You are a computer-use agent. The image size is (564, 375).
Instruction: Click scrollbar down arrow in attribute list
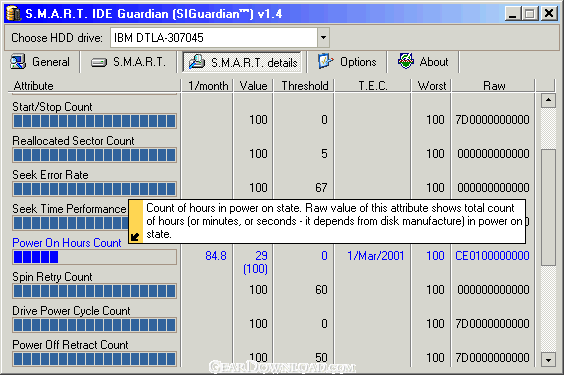tap(548, 359)
